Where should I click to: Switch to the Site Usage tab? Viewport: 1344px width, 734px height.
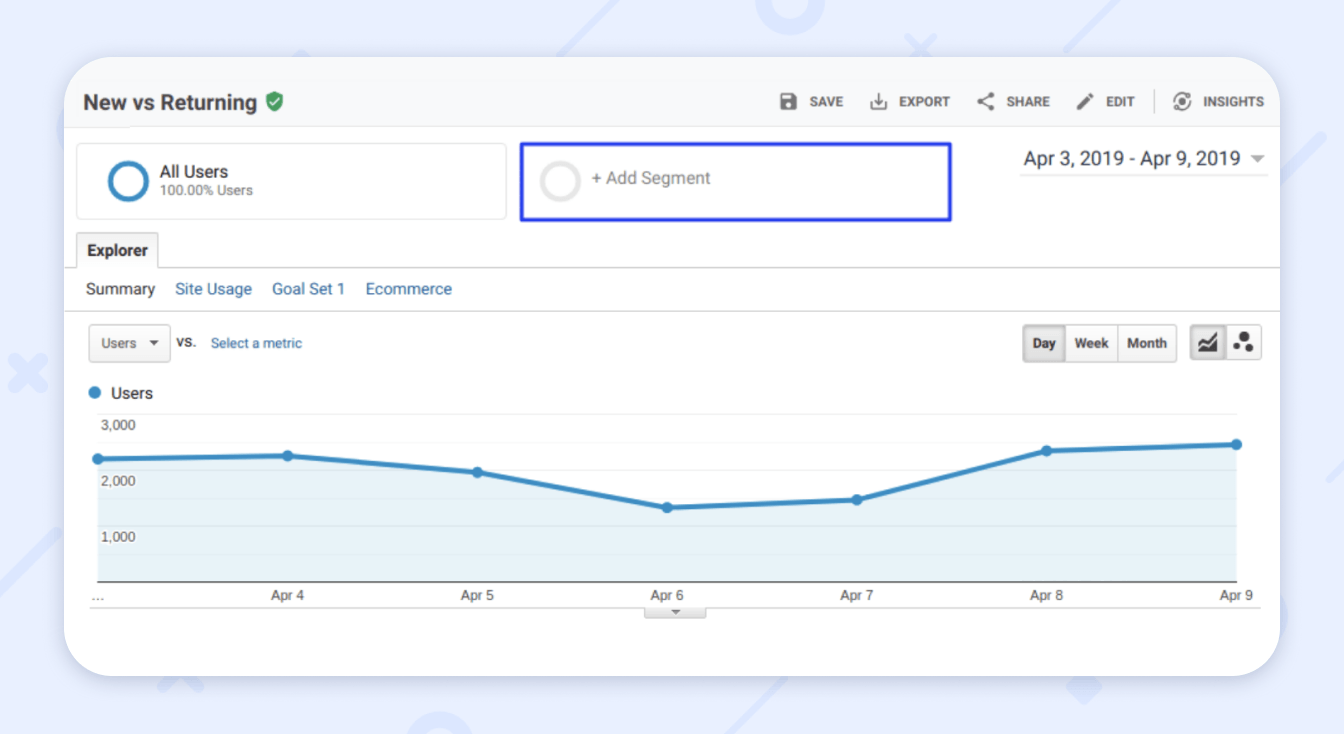pyautogui.click(x=213, y=289)
